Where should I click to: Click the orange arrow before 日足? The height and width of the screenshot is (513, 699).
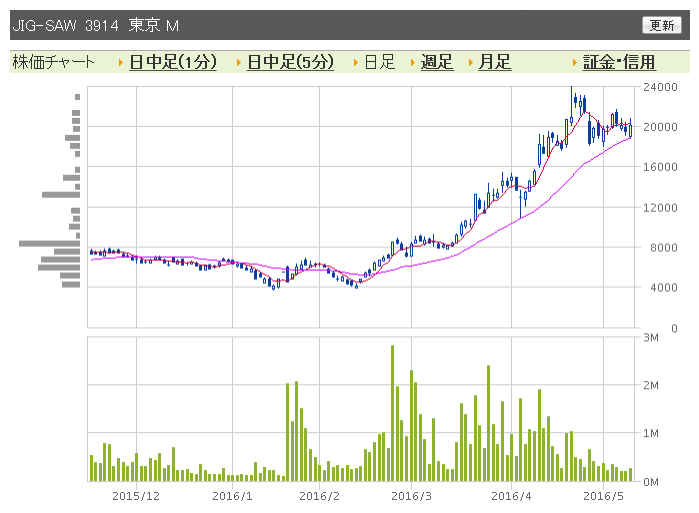[356, 63]
